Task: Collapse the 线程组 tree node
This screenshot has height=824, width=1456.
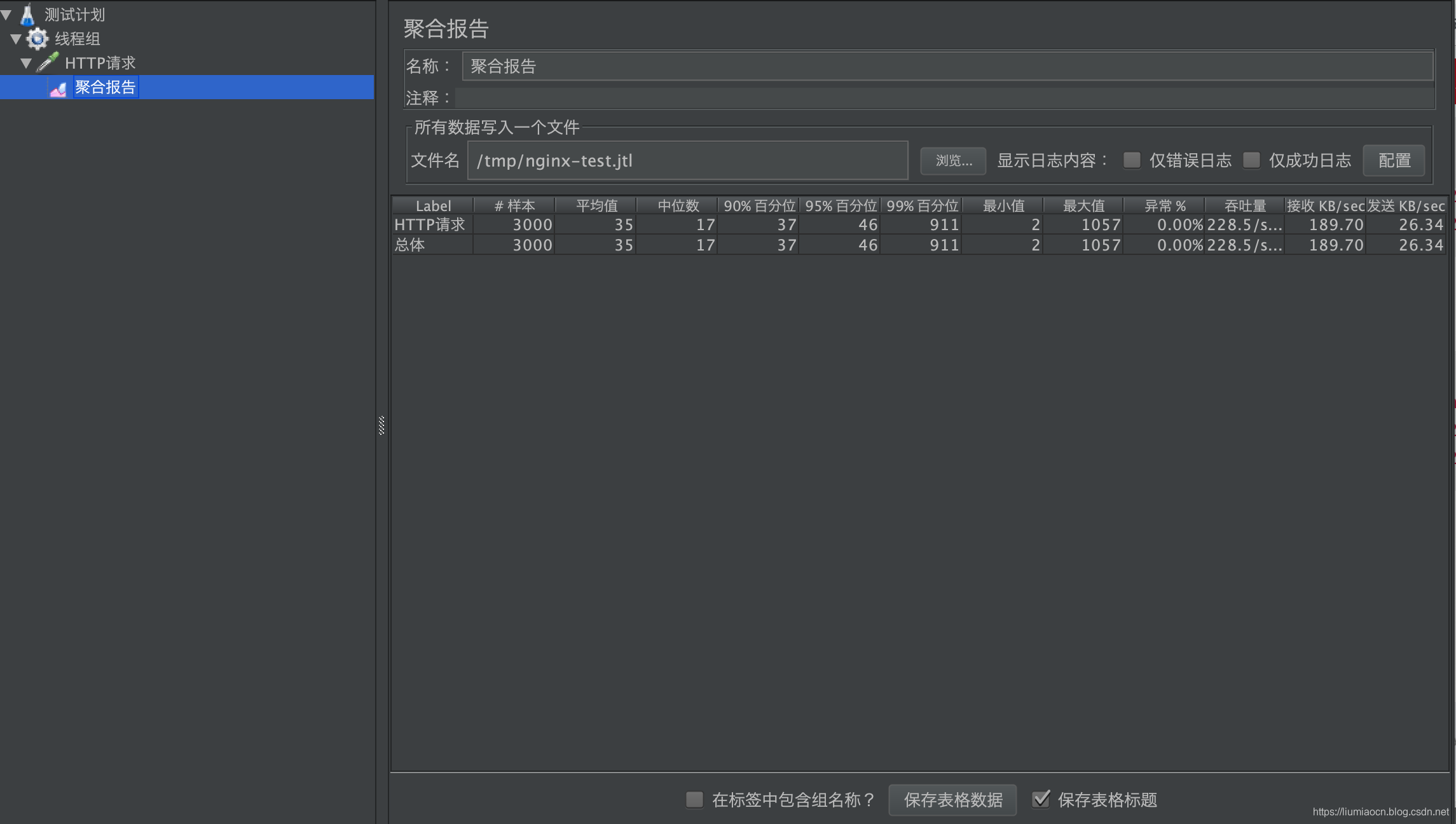Action: click(16, 39)
